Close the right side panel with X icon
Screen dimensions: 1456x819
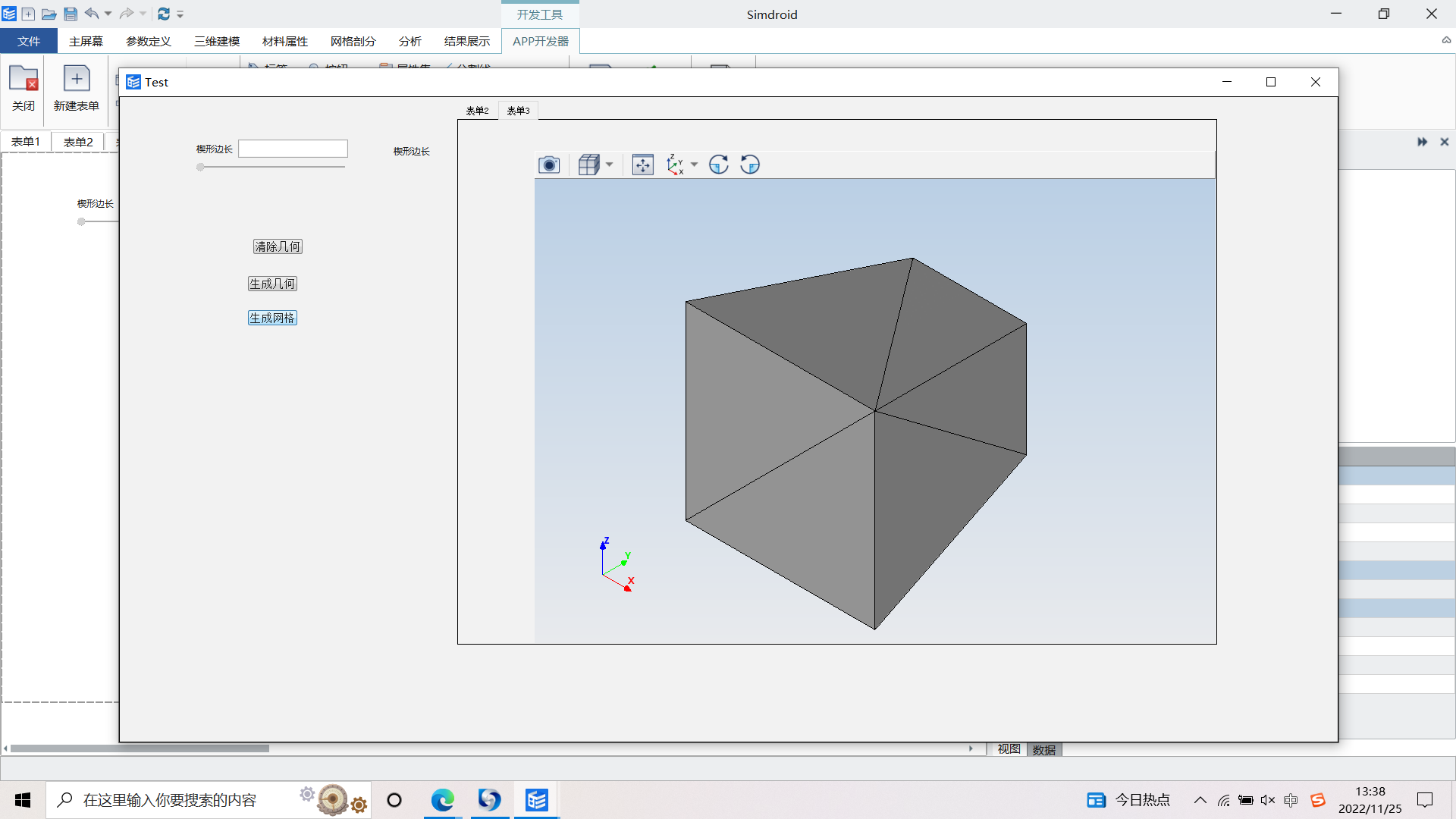(x=1445, y=142)
